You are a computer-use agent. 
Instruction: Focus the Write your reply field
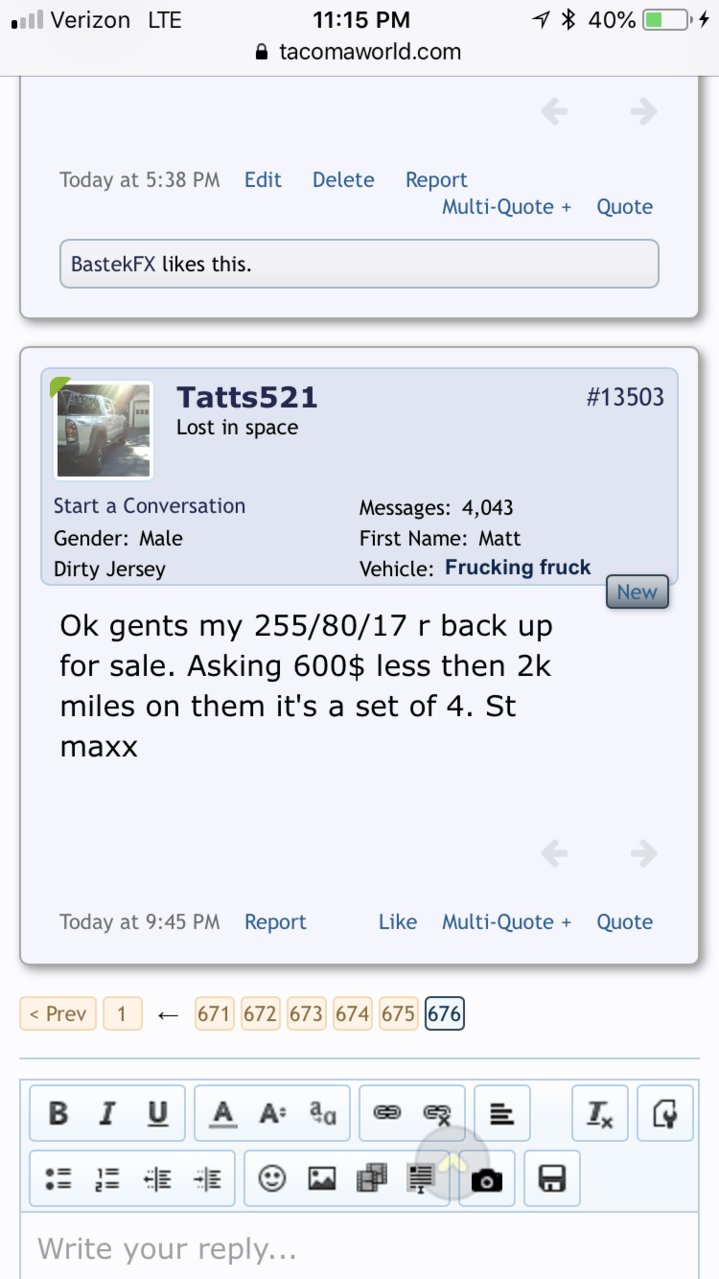point(359,1247)
